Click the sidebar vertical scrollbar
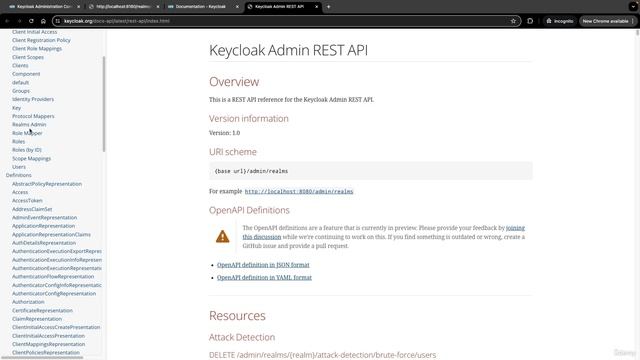The width and height of the screenshot is (640, 360). 104,104
